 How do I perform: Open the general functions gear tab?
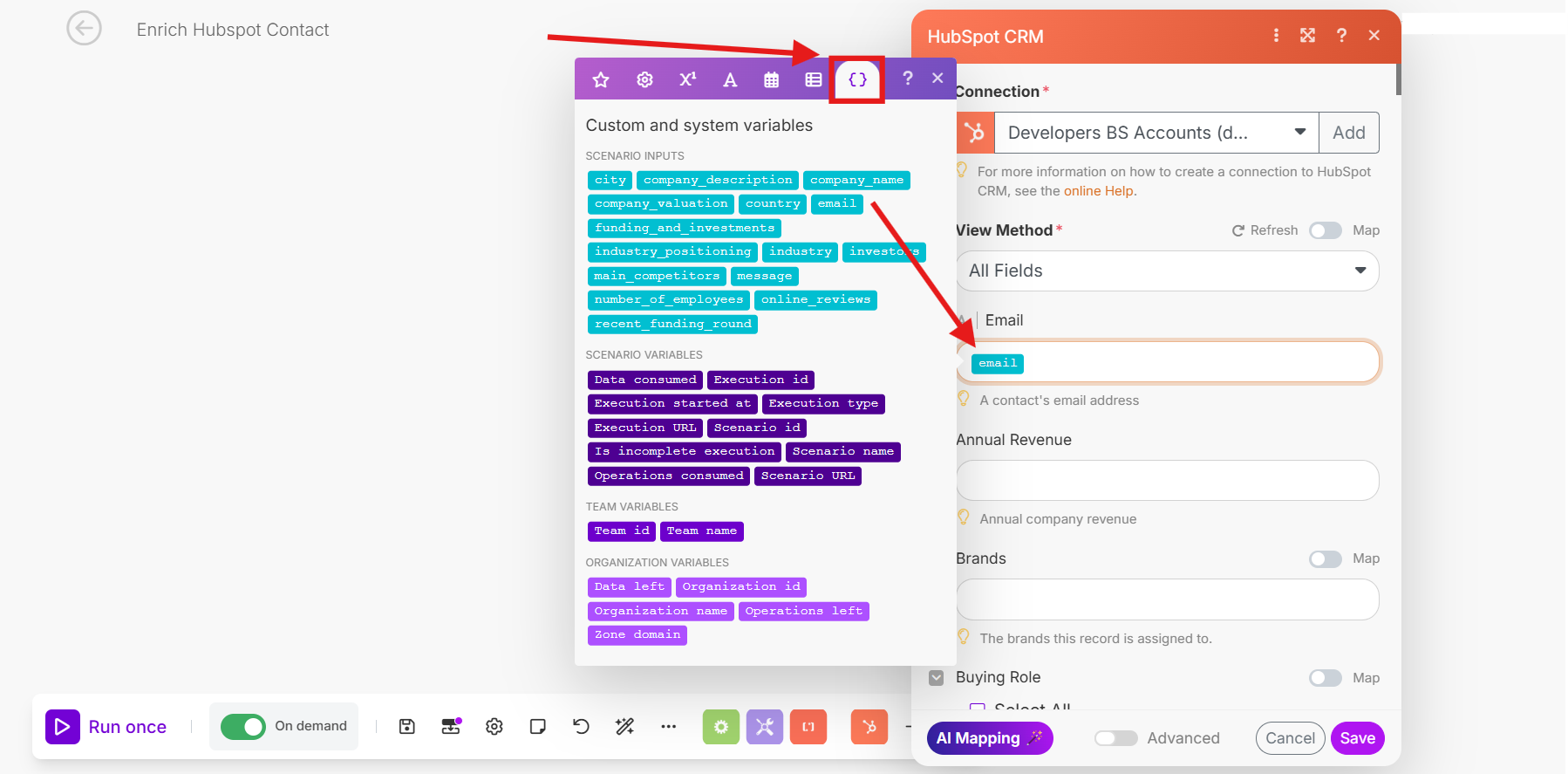pos(644,80)
